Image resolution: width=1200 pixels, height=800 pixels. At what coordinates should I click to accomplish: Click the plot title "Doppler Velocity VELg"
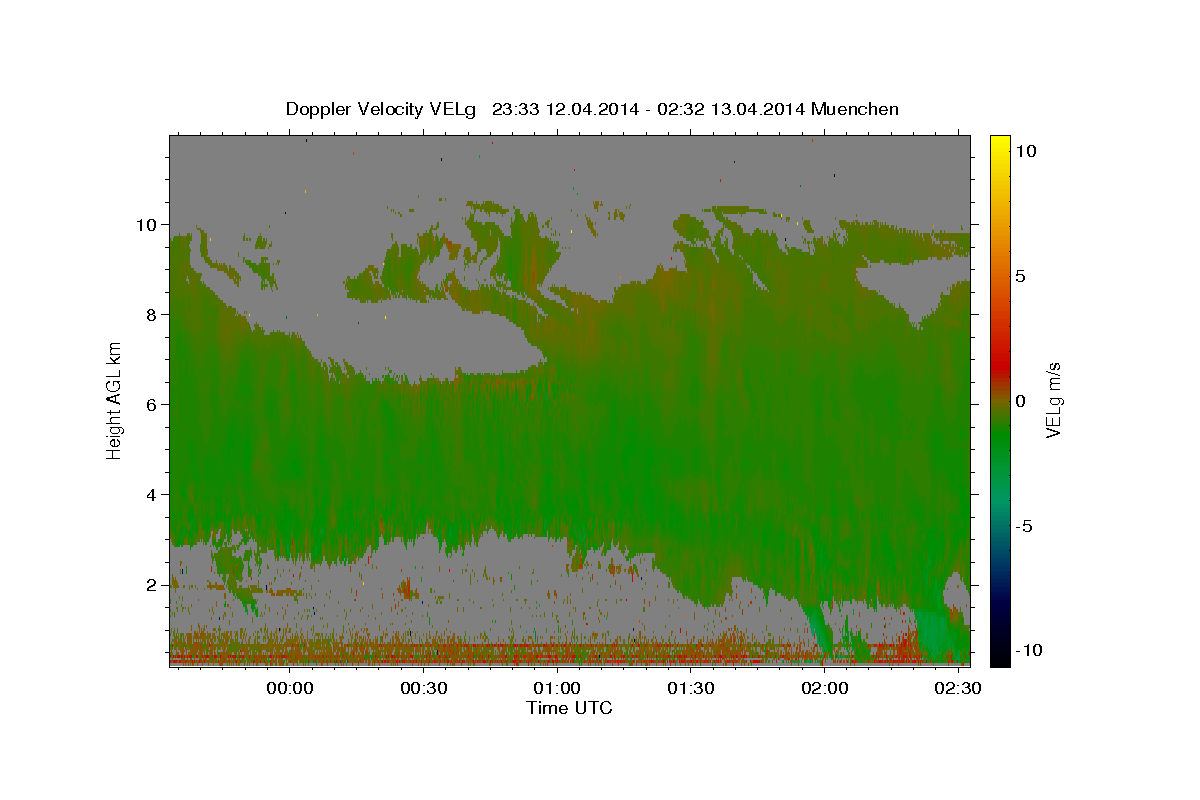tap(382, 109)
